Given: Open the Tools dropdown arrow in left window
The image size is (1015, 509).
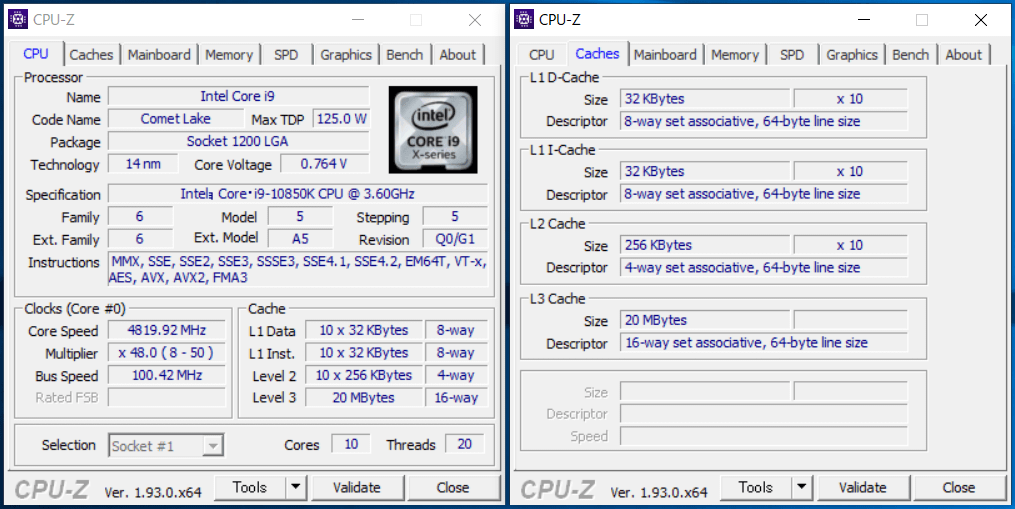Looking at the screenshot, I should [x=295, y=488].
